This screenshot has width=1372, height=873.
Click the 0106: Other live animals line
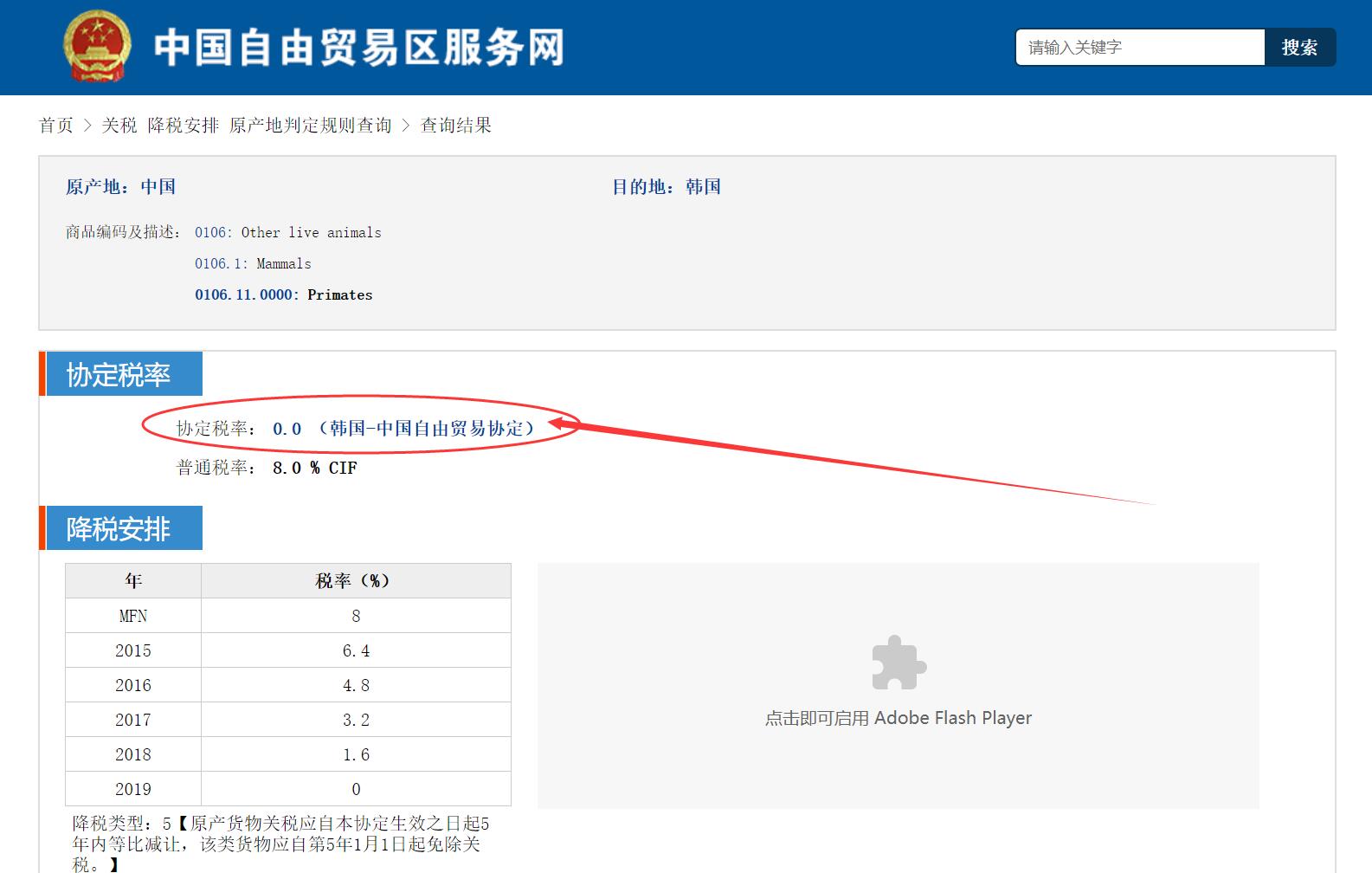tap(288, 232)
